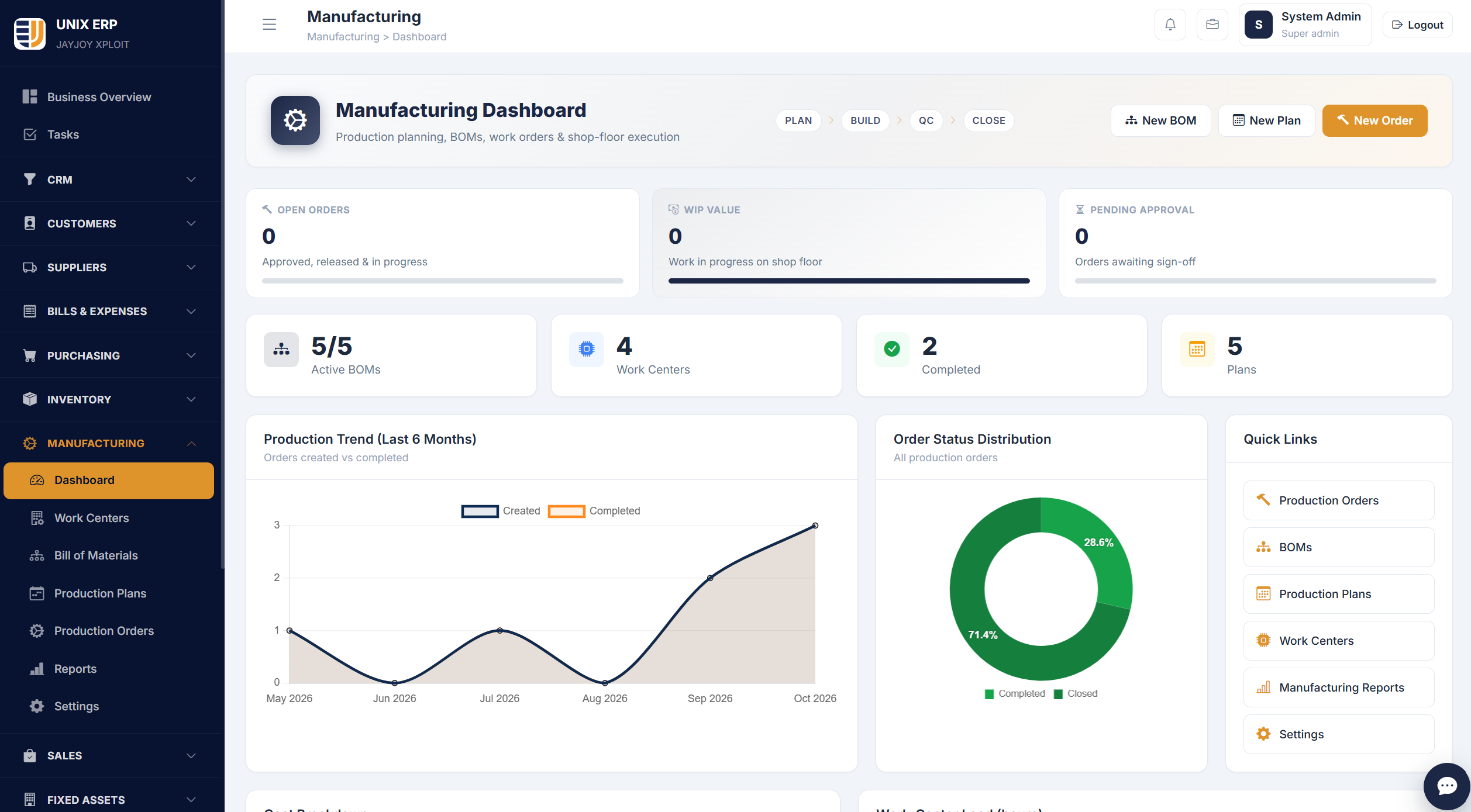Toggle Closed in the donut chart legend
This screenshot has width=1471, height=812.
point(1076,693)
